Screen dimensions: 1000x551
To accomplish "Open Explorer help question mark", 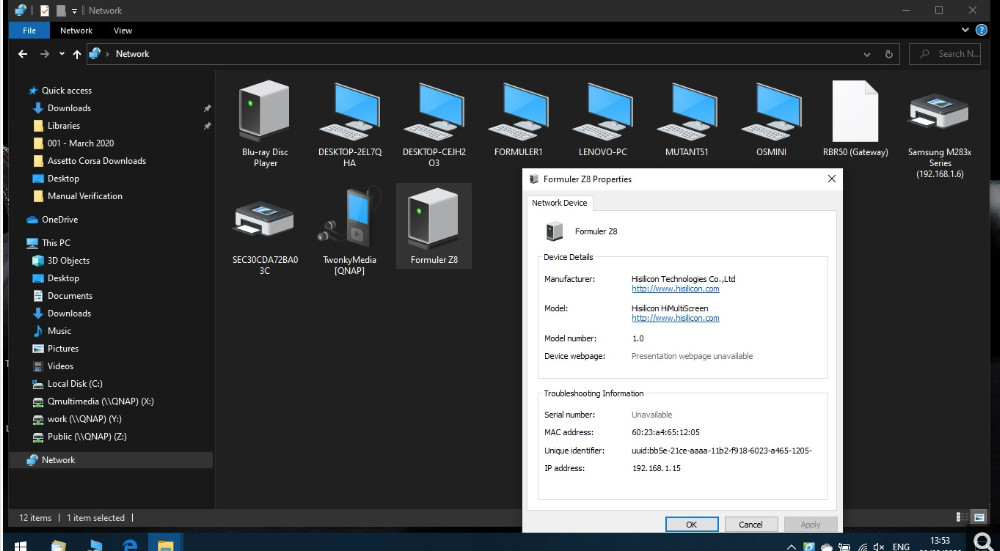I will (982, 30).
